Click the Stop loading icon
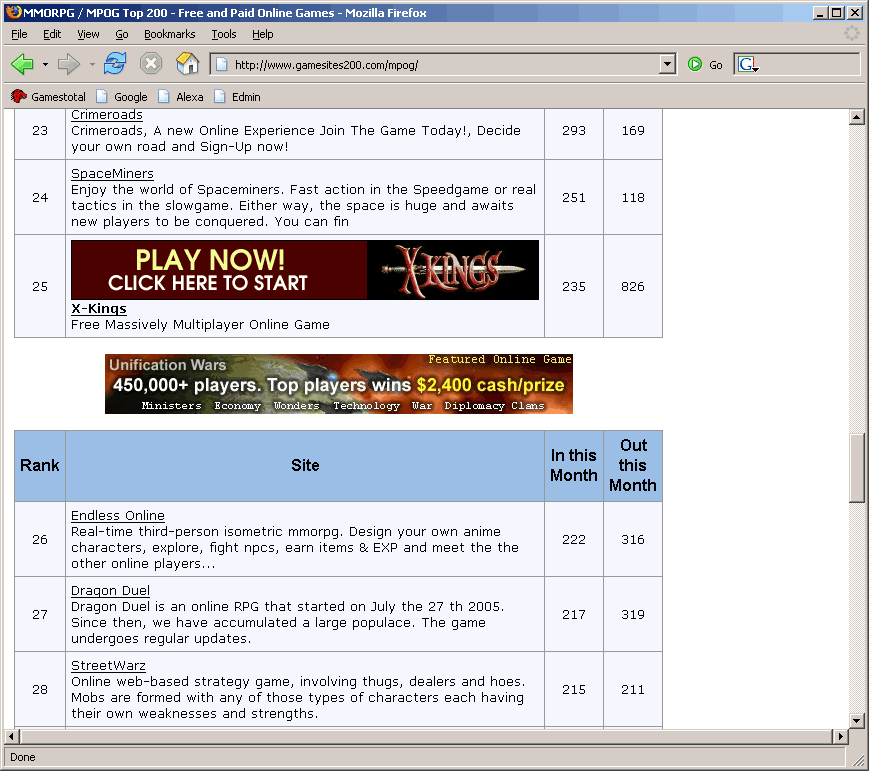 [151, 64]
